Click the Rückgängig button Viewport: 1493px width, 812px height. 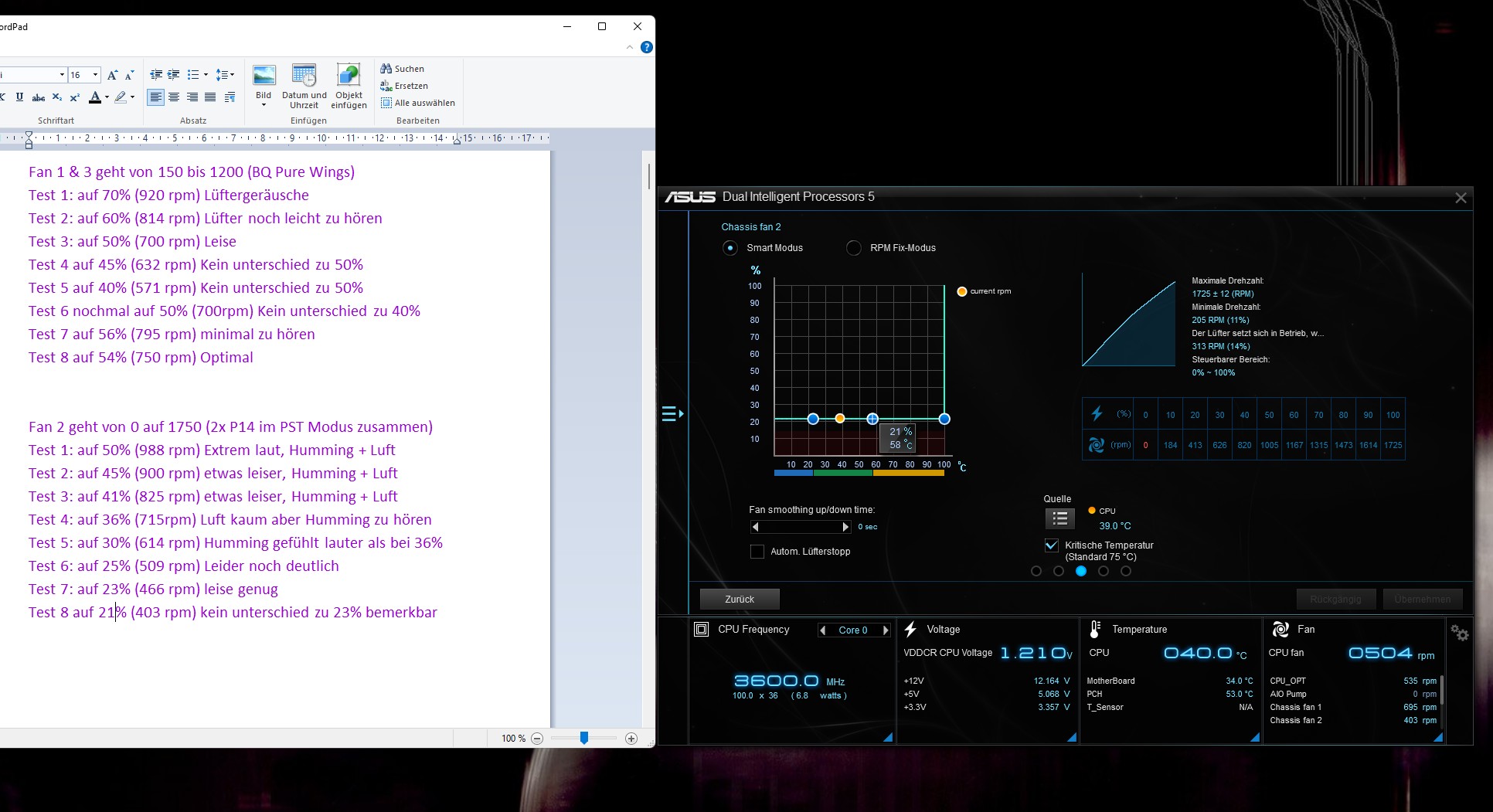pyautogui.click(x=1335, y=600)
